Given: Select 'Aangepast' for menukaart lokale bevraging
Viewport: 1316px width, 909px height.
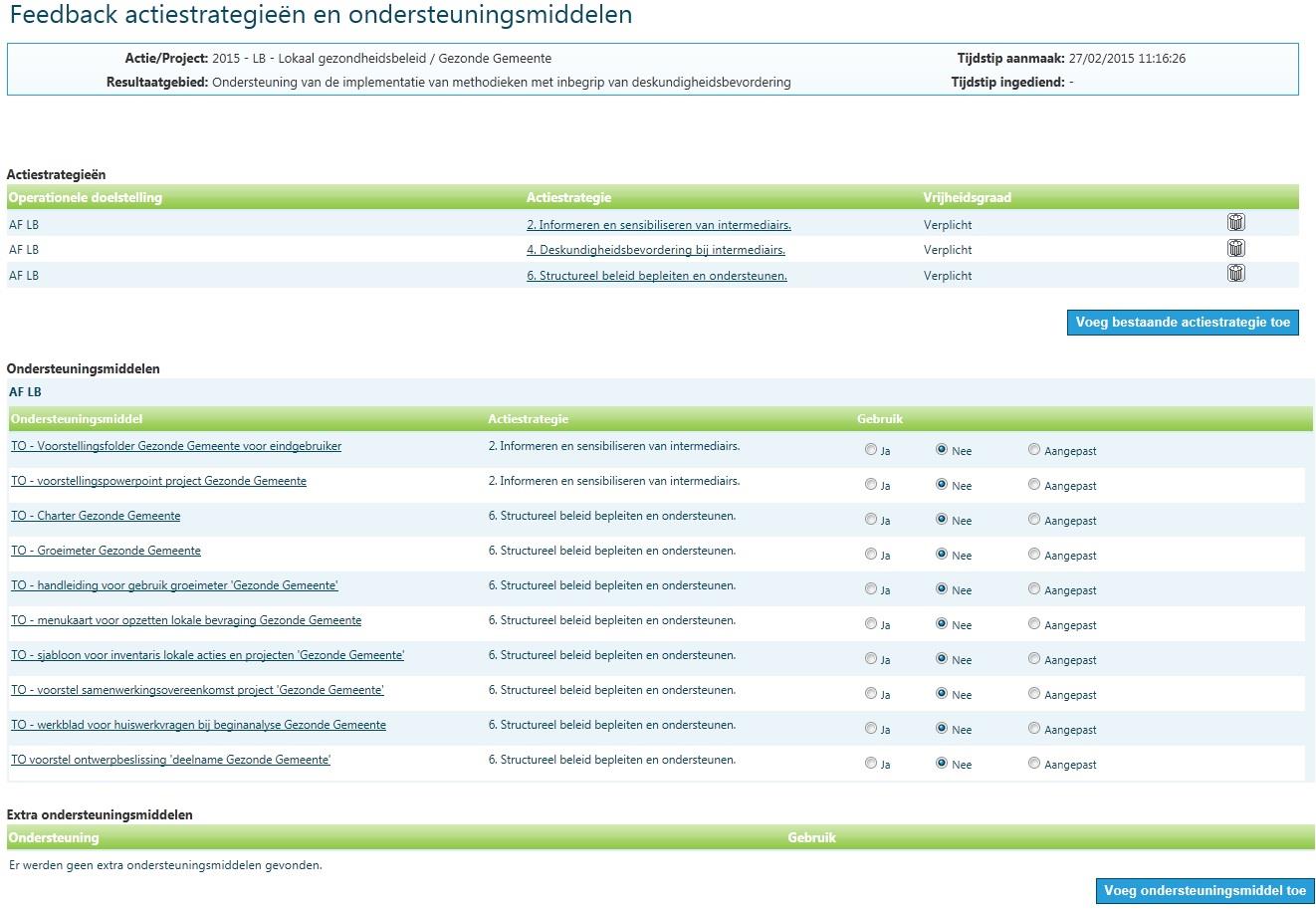Looking at the screenshot, I should click(1034, 624).
